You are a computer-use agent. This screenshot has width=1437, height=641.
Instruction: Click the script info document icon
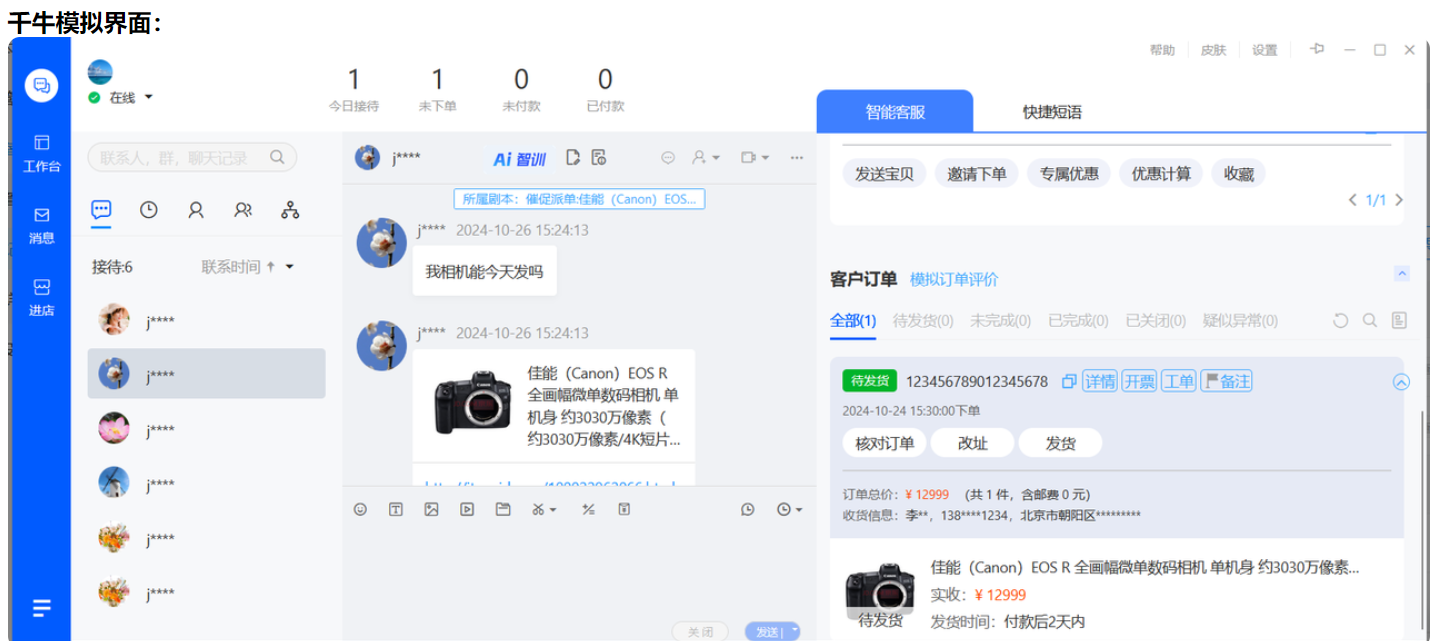599,157
